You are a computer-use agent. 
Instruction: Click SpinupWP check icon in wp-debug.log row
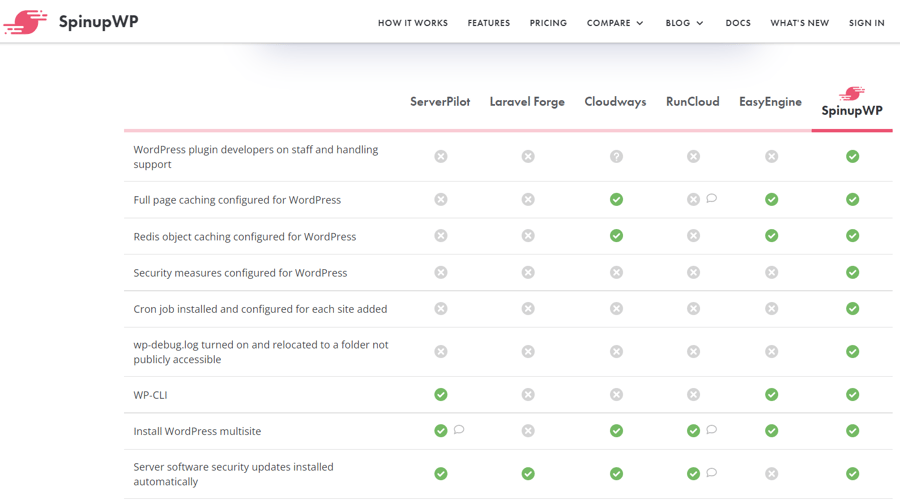(852, 351)
